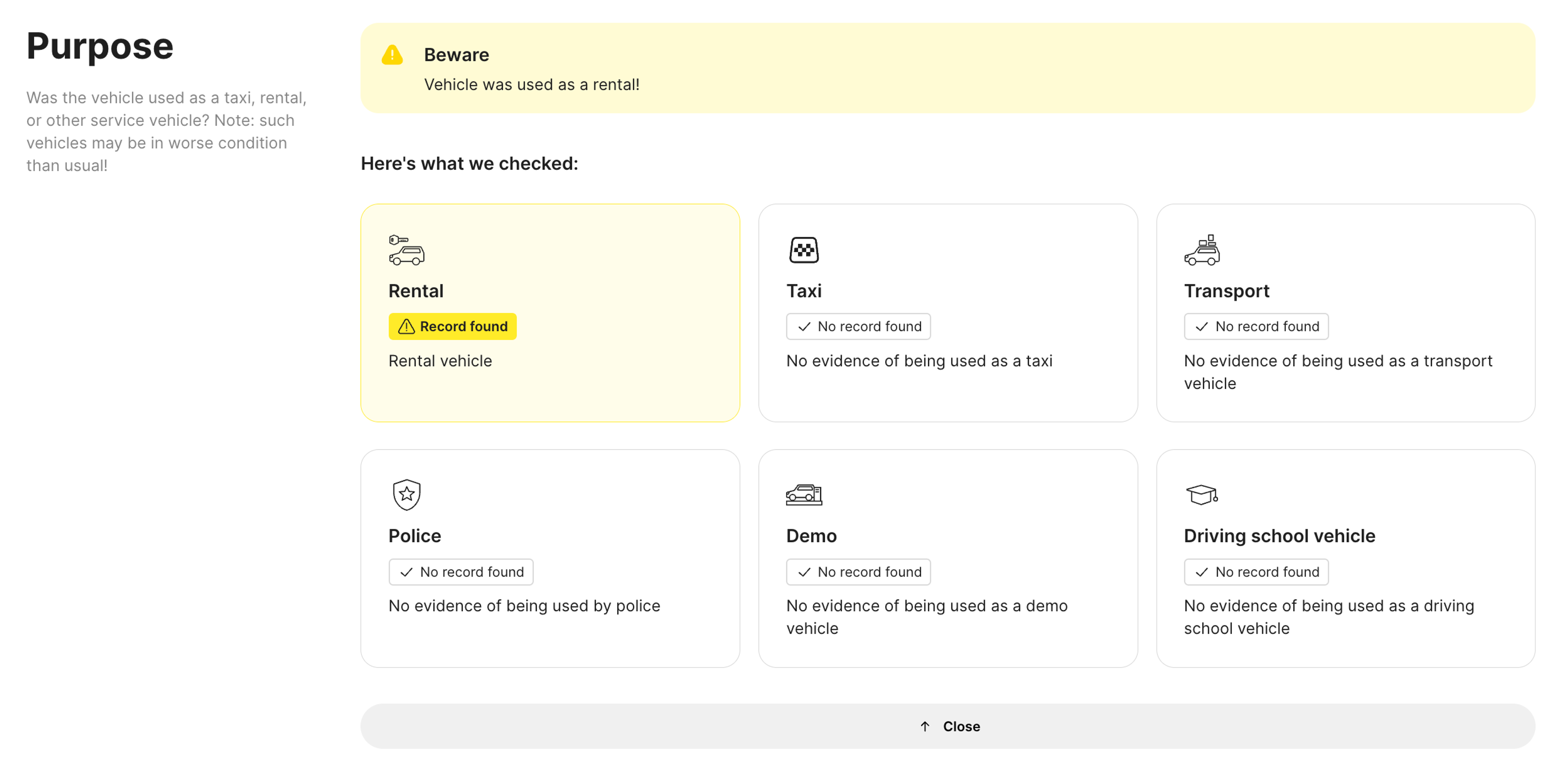The image size is (1568, 775).
Task: Click the checkered taxi icon
Action: coord(804,250)
